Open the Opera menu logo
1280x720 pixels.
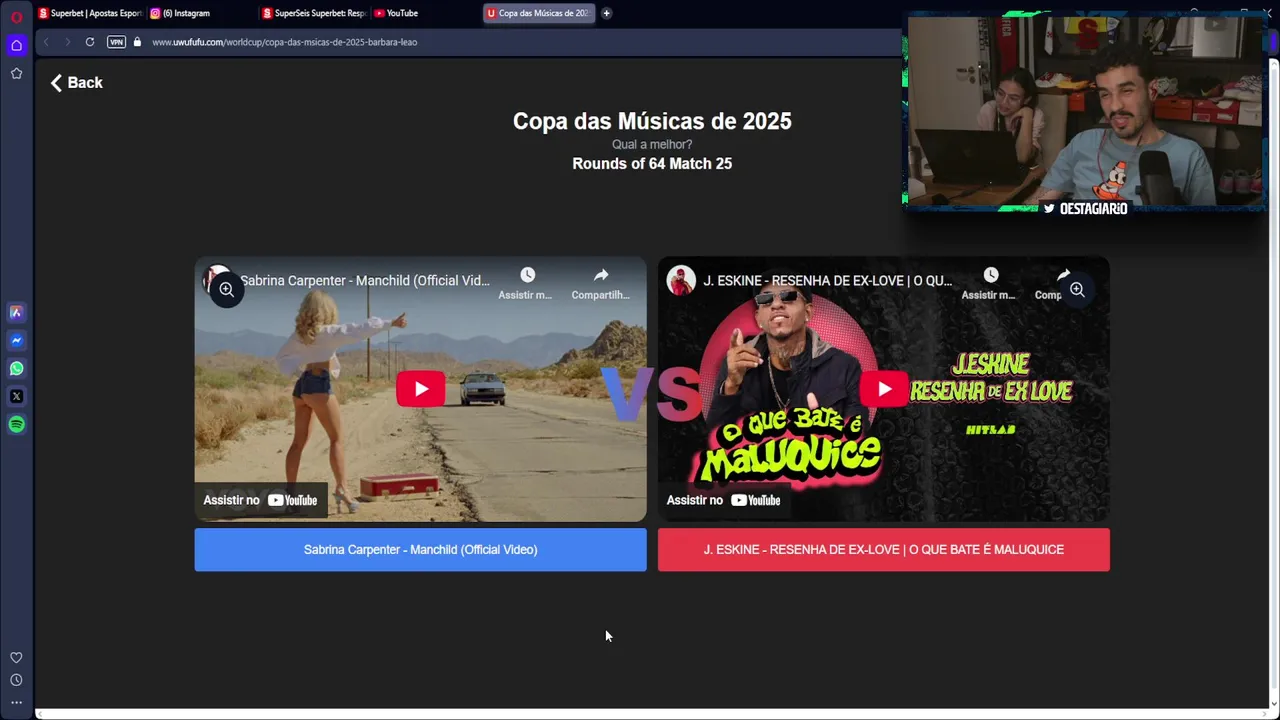click(x=16, y=17)
